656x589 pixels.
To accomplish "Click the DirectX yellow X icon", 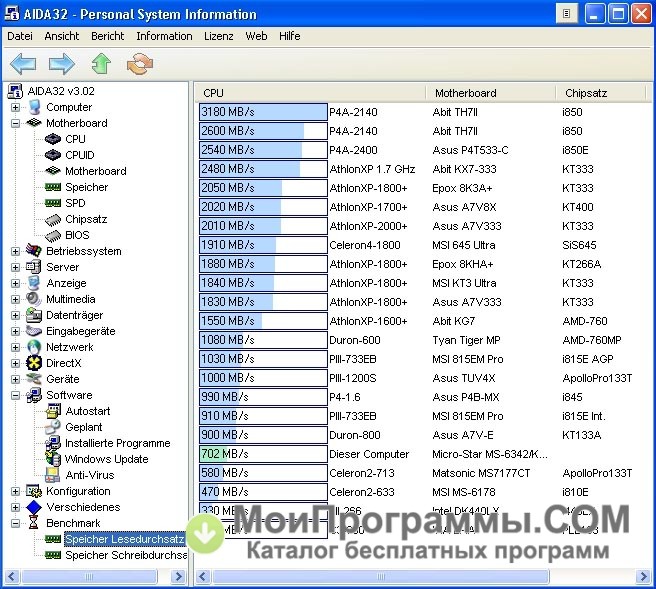I will click(34, 363).
